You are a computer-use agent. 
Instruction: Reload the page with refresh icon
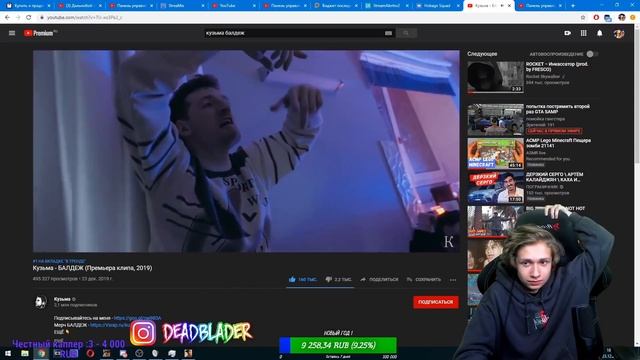click(x=29, y=18)
